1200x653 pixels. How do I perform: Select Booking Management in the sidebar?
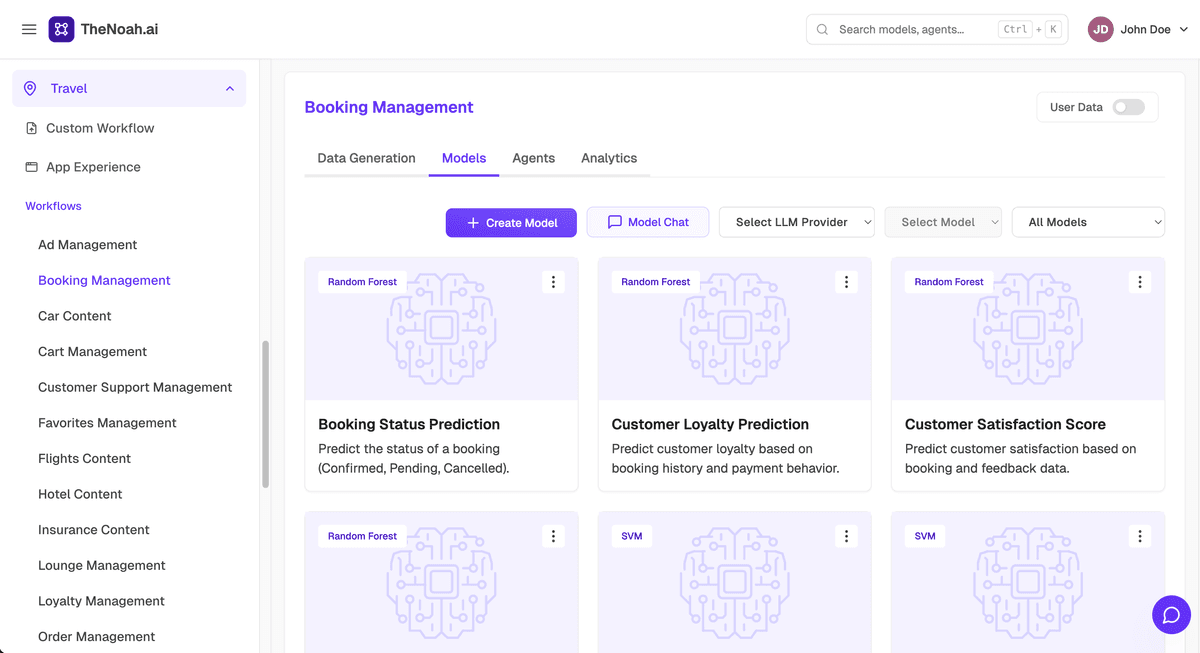pos(104,280)
